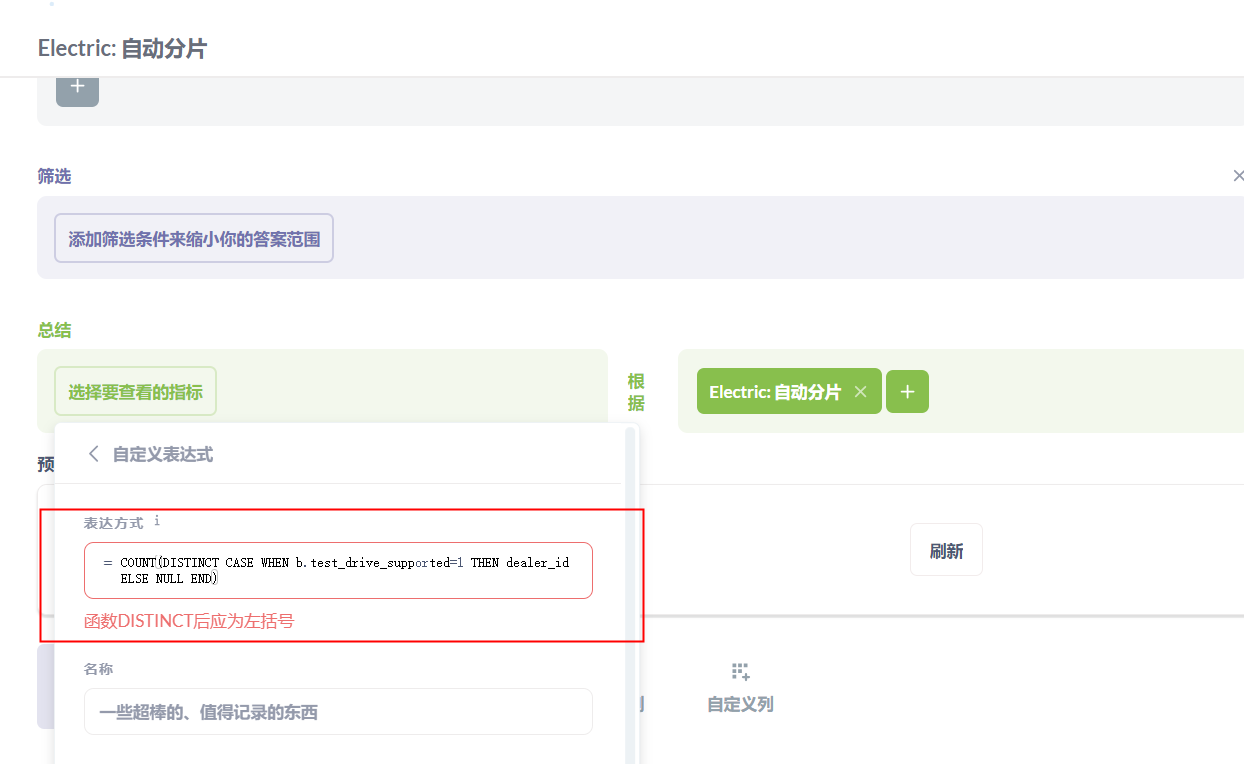Click the expression info icon
Screen dimensions: 1244x764
[157, 521]
